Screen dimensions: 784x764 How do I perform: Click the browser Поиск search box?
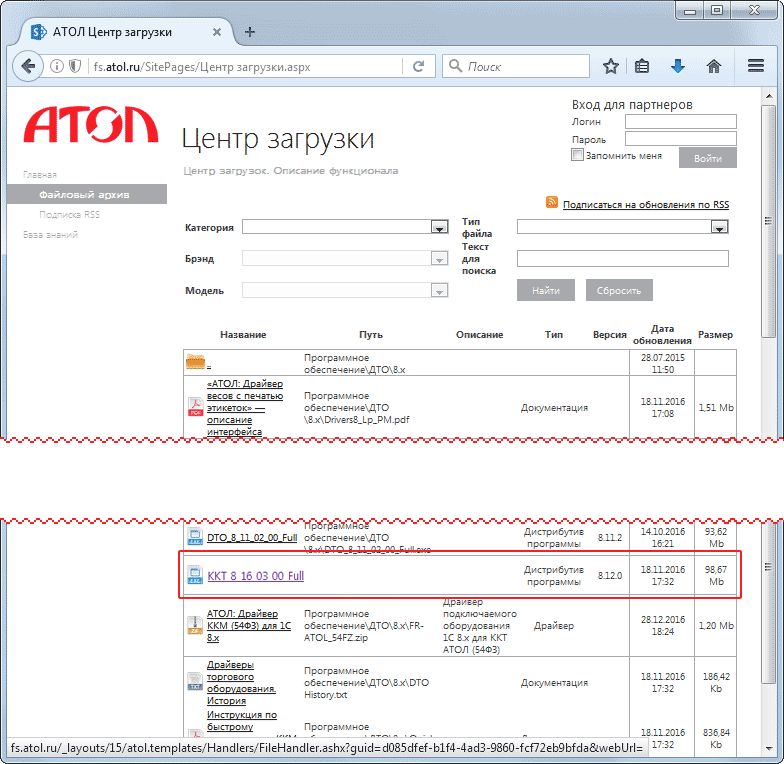point(516,66)
